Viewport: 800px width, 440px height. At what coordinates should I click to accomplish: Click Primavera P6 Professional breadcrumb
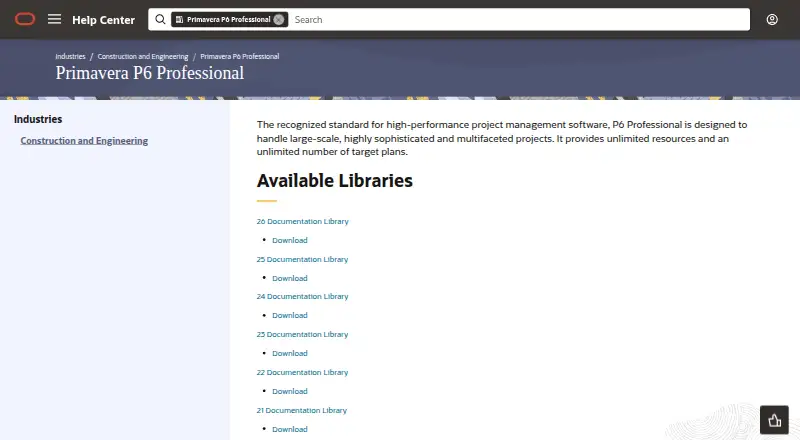point(240,57)
